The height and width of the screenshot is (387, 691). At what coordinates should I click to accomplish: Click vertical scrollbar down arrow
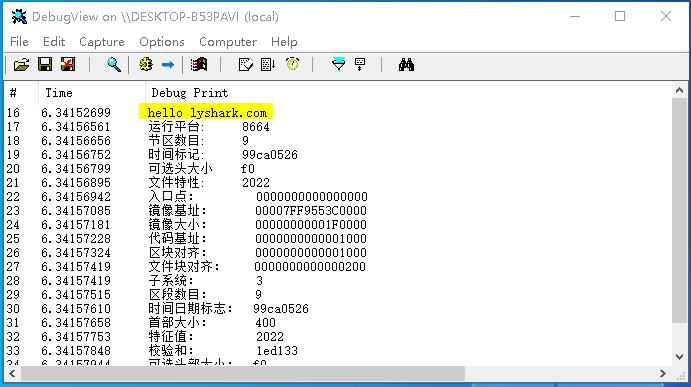pos(679,357)
